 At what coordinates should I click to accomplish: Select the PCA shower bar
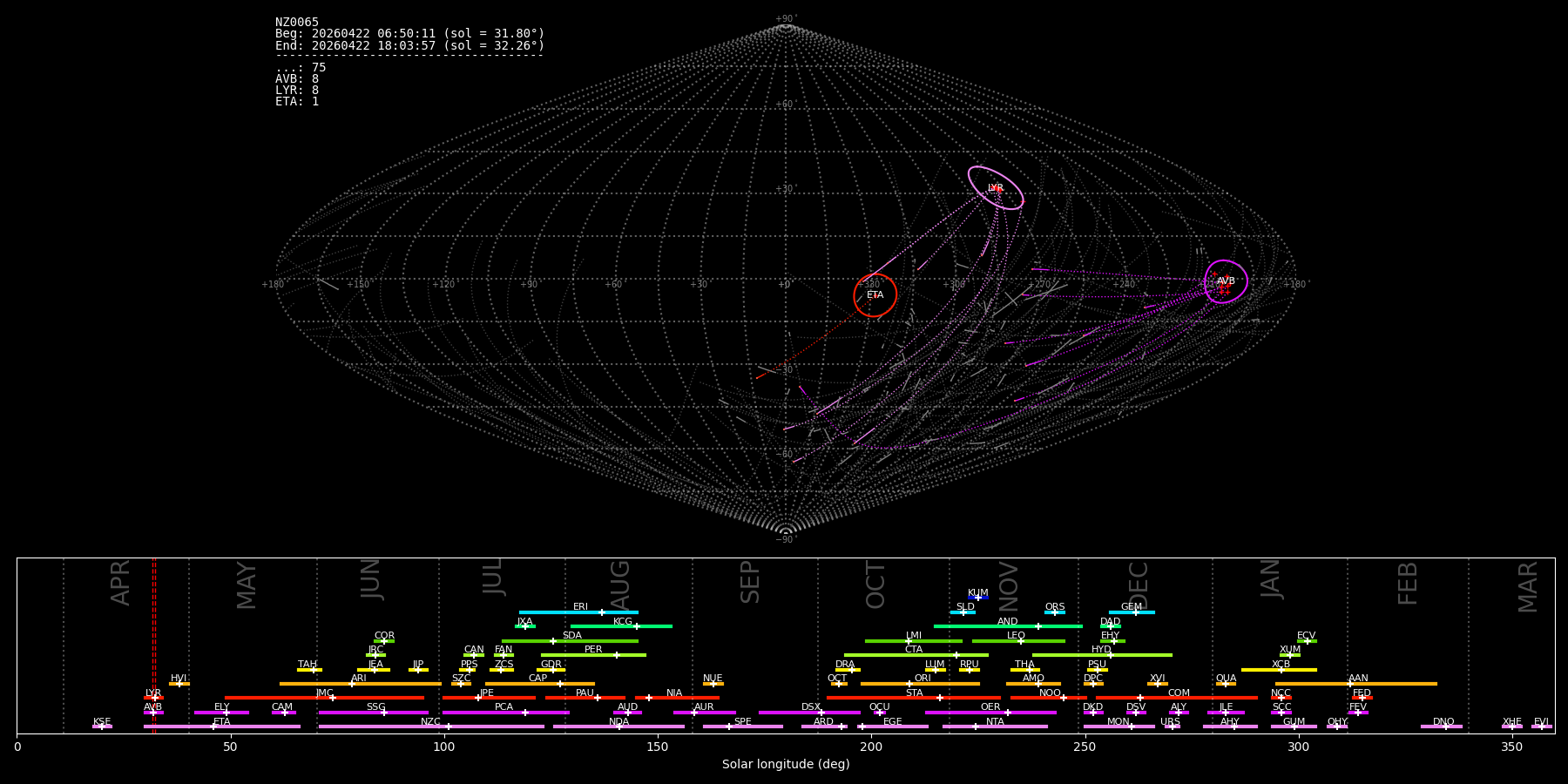506,713
